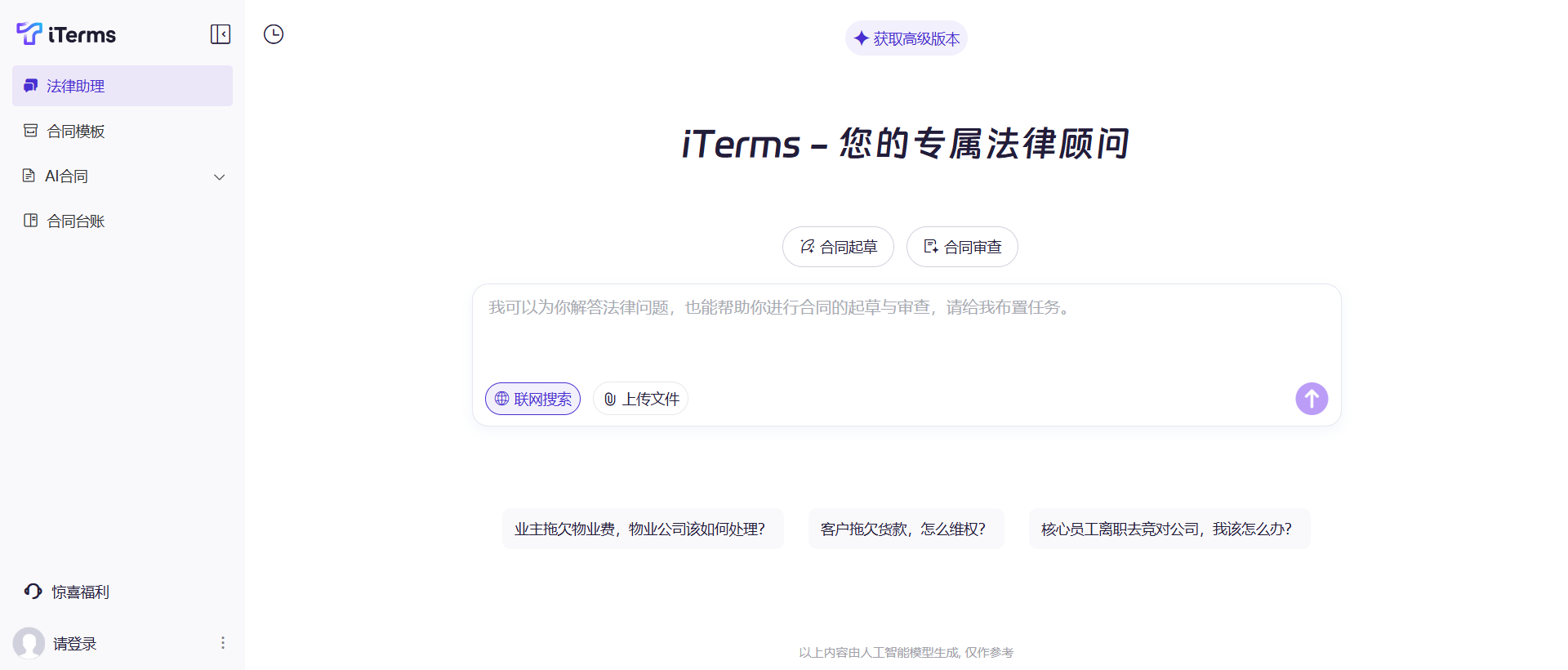Select the 业主拖欠物业费 suggested question
The height and width of the screenshot is (670, 1568).
click(x=643, y=529)
